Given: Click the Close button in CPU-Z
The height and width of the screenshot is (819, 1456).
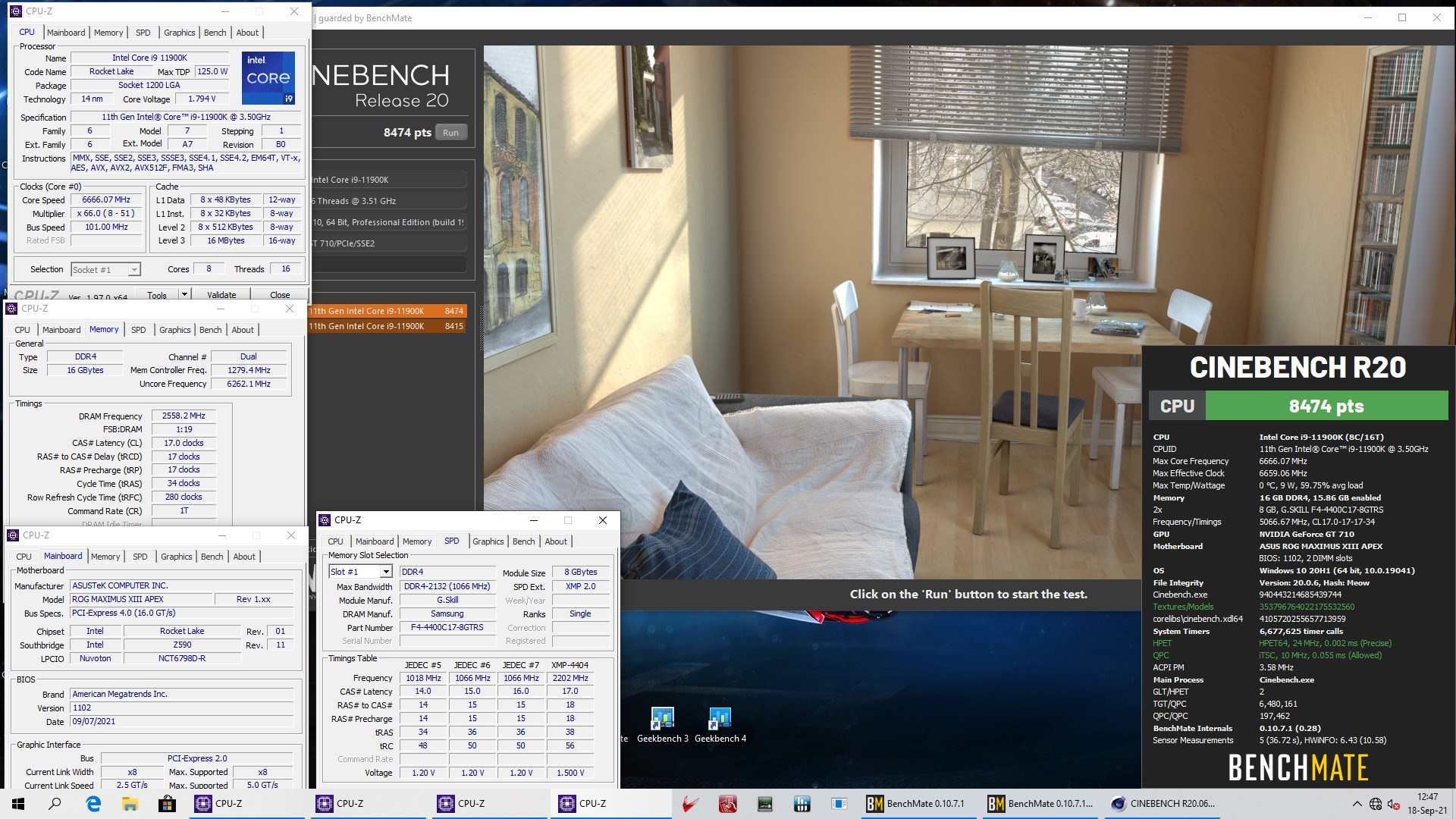Looking at the screenshot, I should point(280,295).
